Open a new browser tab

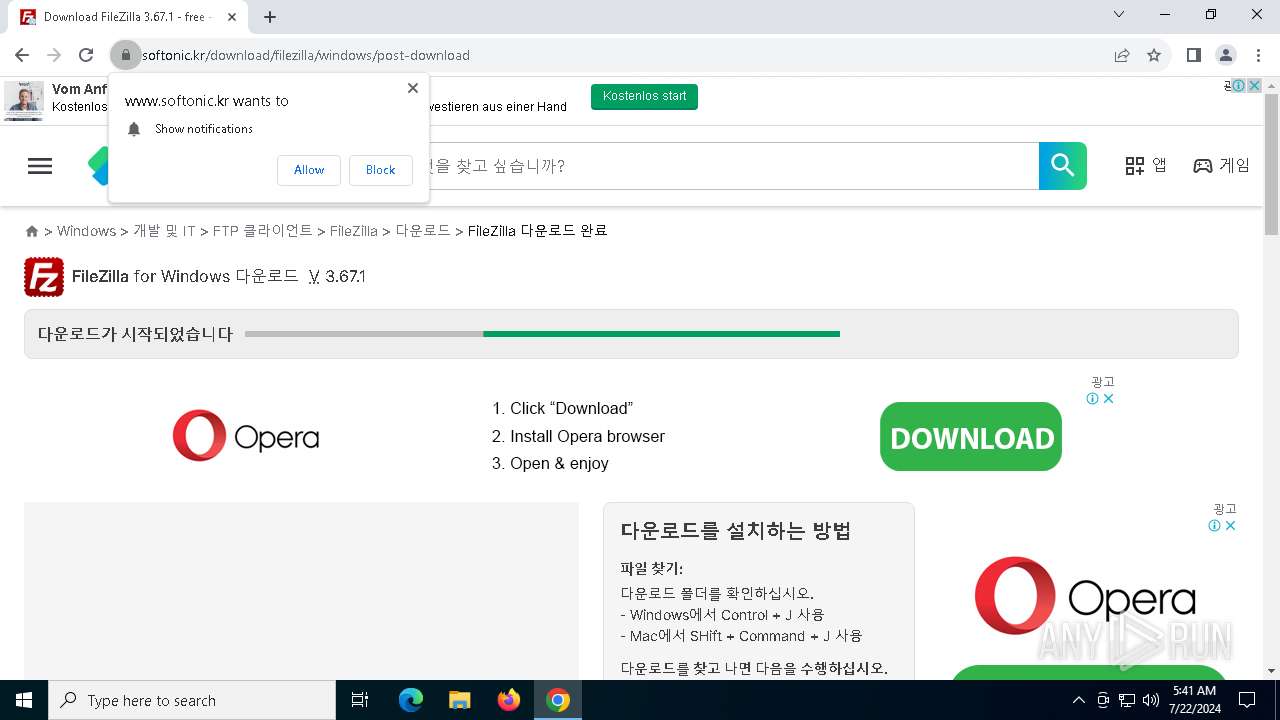[270, 17]
